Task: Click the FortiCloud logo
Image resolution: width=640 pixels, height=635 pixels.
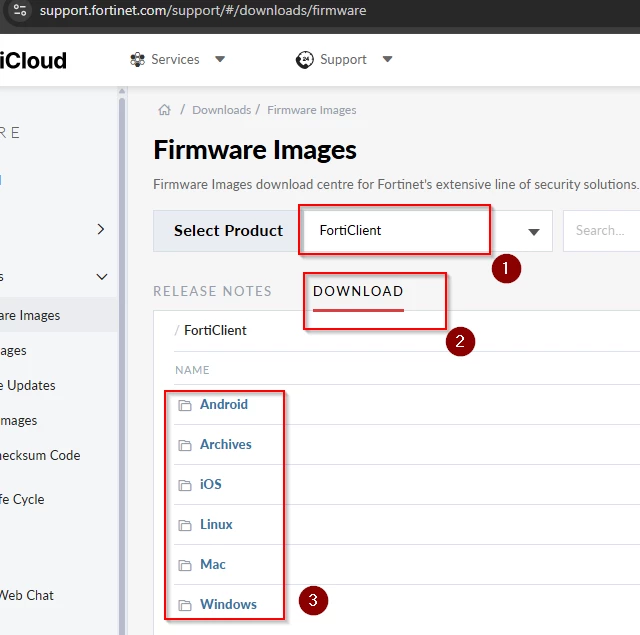Action: pyautogui.click(x=33, y=61)
